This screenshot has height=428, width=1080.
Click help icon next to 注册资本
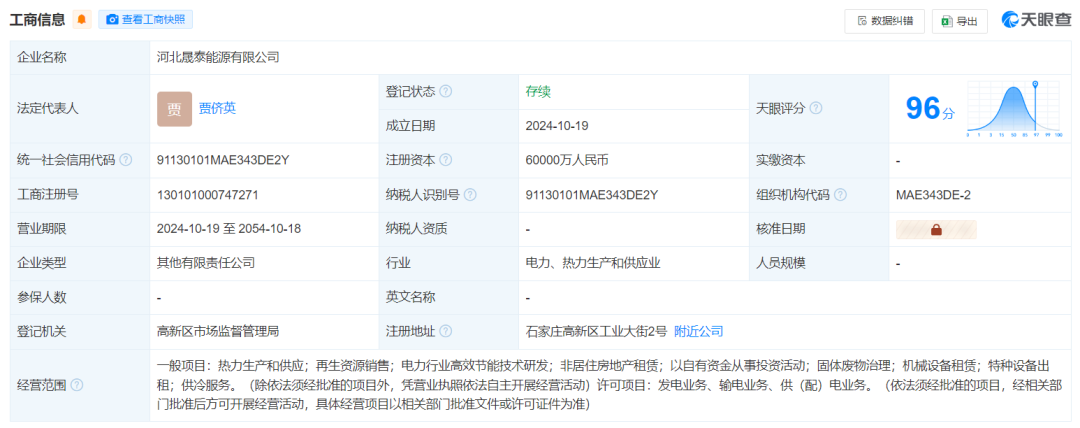point(446,160)
